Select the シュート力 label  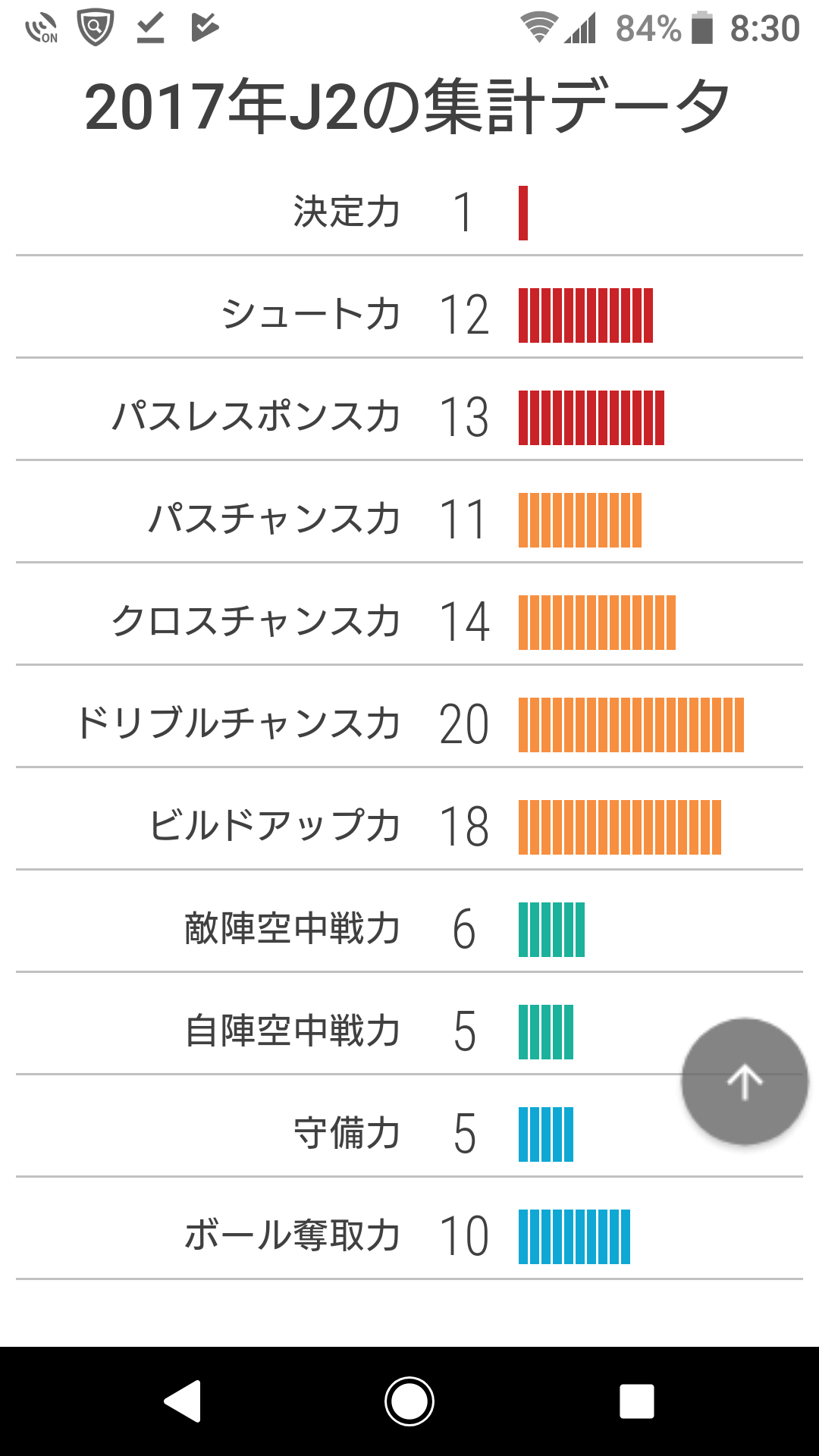pos(311,315)
